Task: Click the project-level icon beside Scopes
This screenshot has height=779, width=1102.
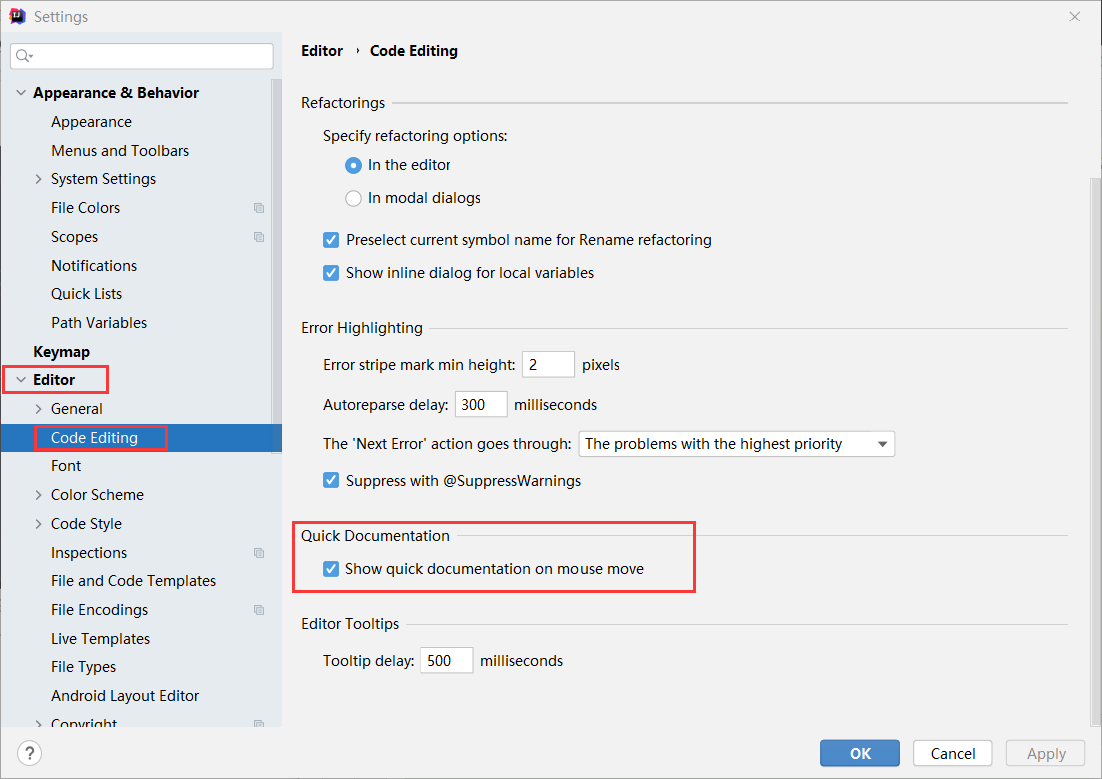Action: [x=259, y=237]
